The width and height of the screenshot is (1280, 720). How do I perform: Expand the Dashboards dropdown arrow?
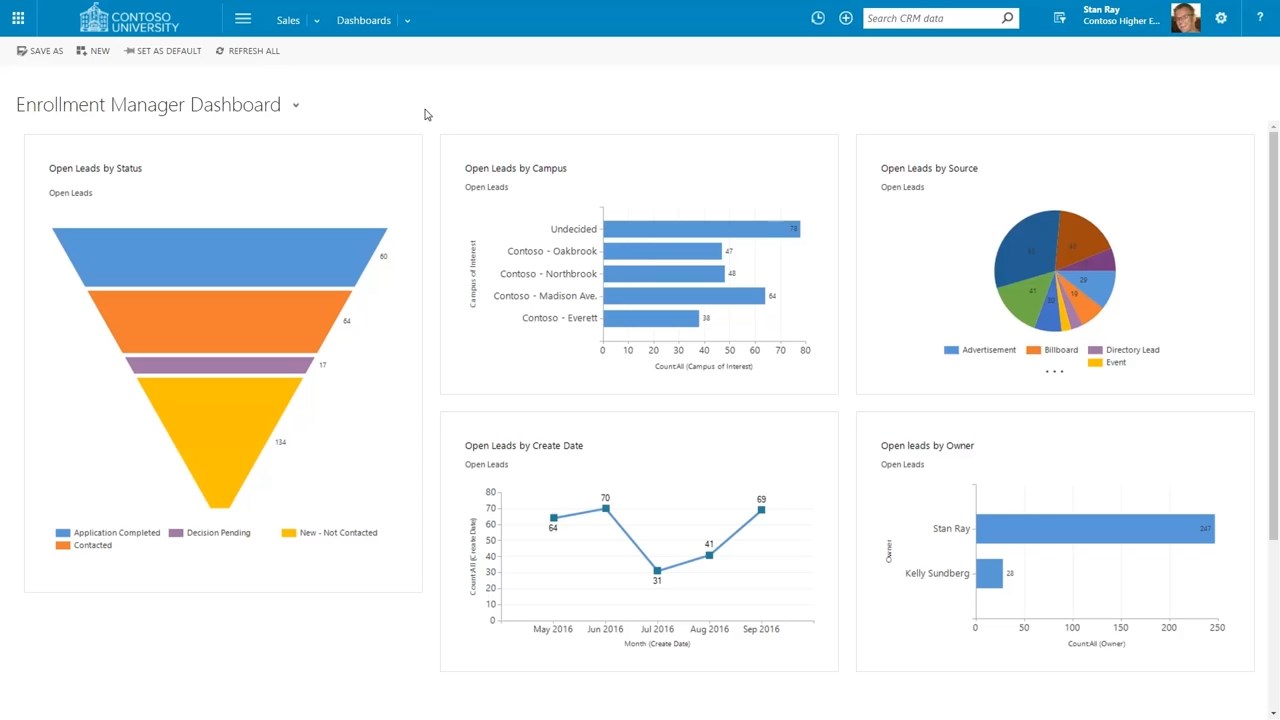click(x=407, y=20)
